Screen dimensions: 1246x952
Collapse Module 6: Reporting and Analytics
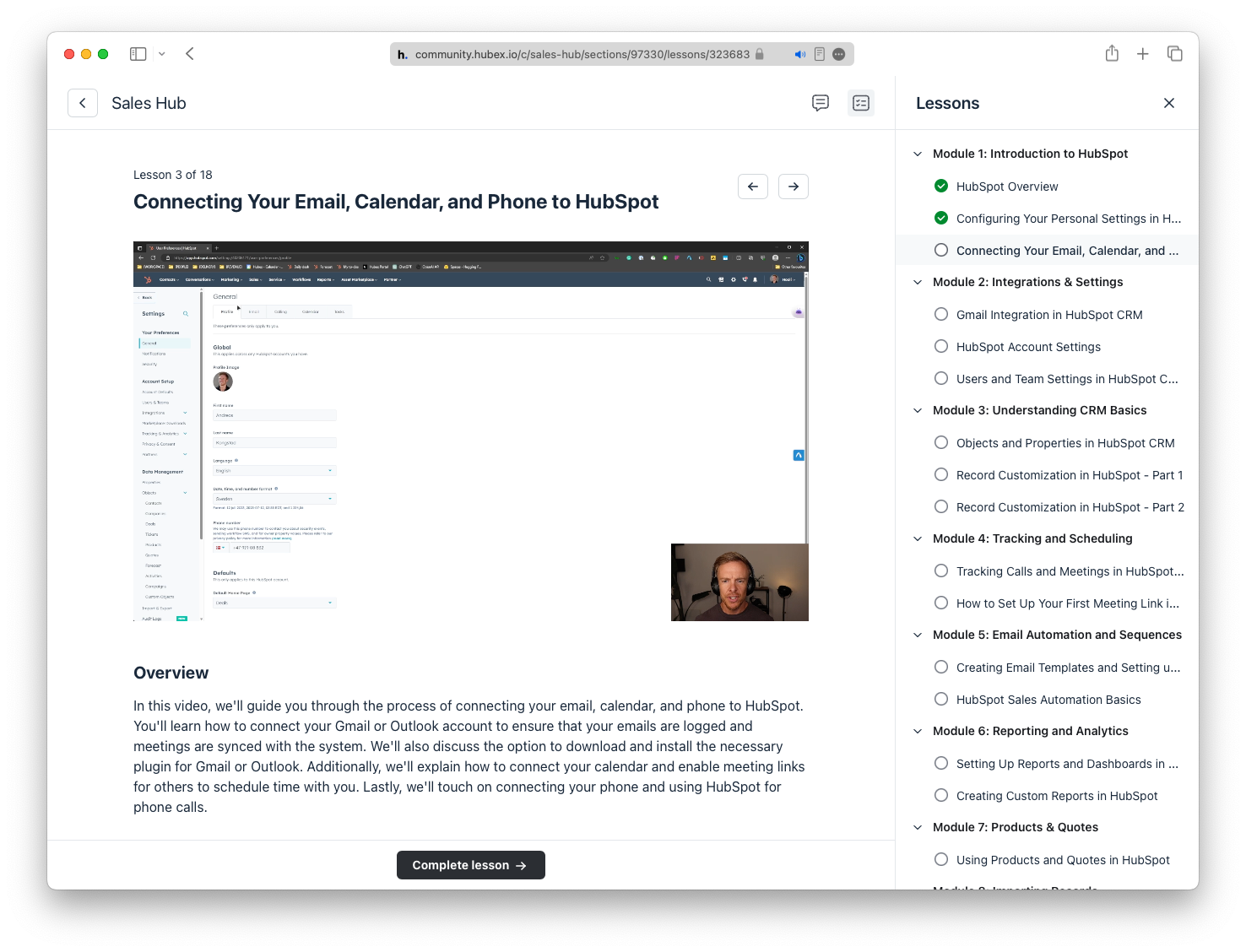coord(918,731)
